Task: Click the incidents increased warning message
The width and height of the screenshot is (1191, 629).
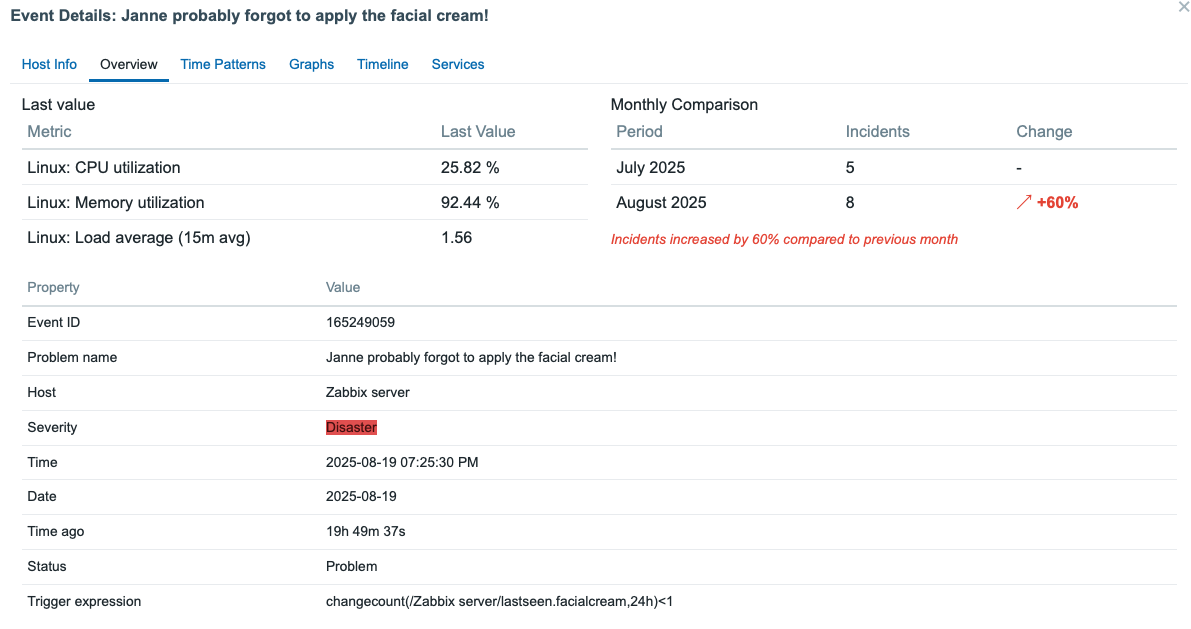Action: 784,239
